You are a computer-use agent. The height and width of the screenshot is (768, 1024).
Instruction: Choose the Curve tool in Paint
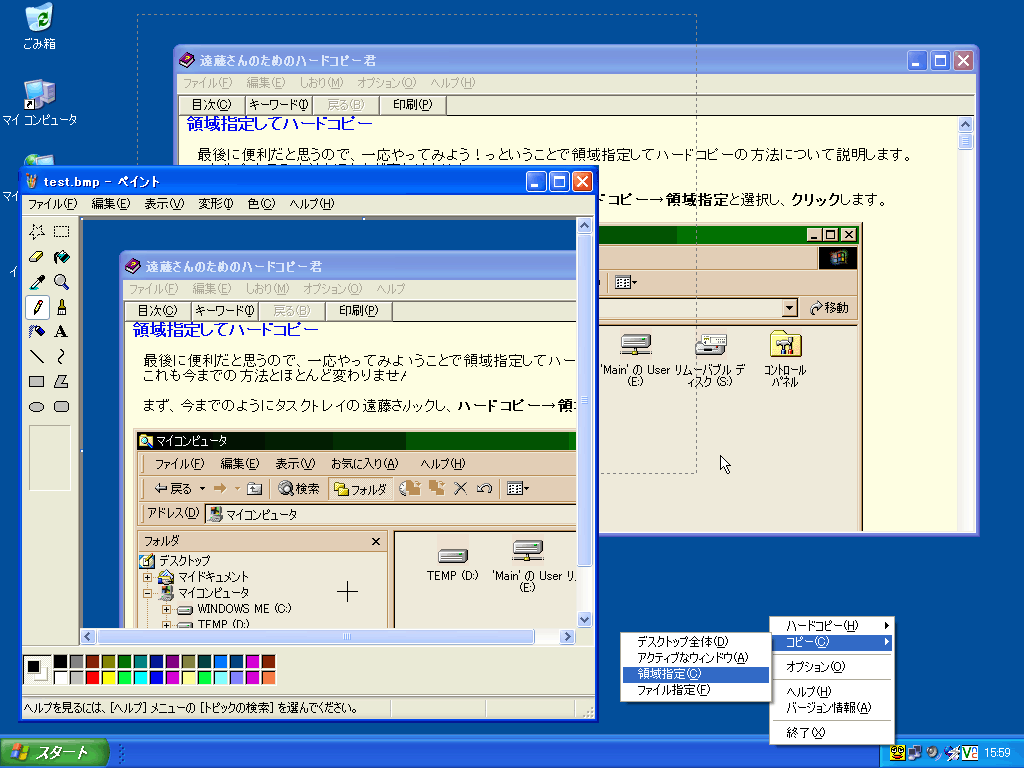click(x=61, y=356)
